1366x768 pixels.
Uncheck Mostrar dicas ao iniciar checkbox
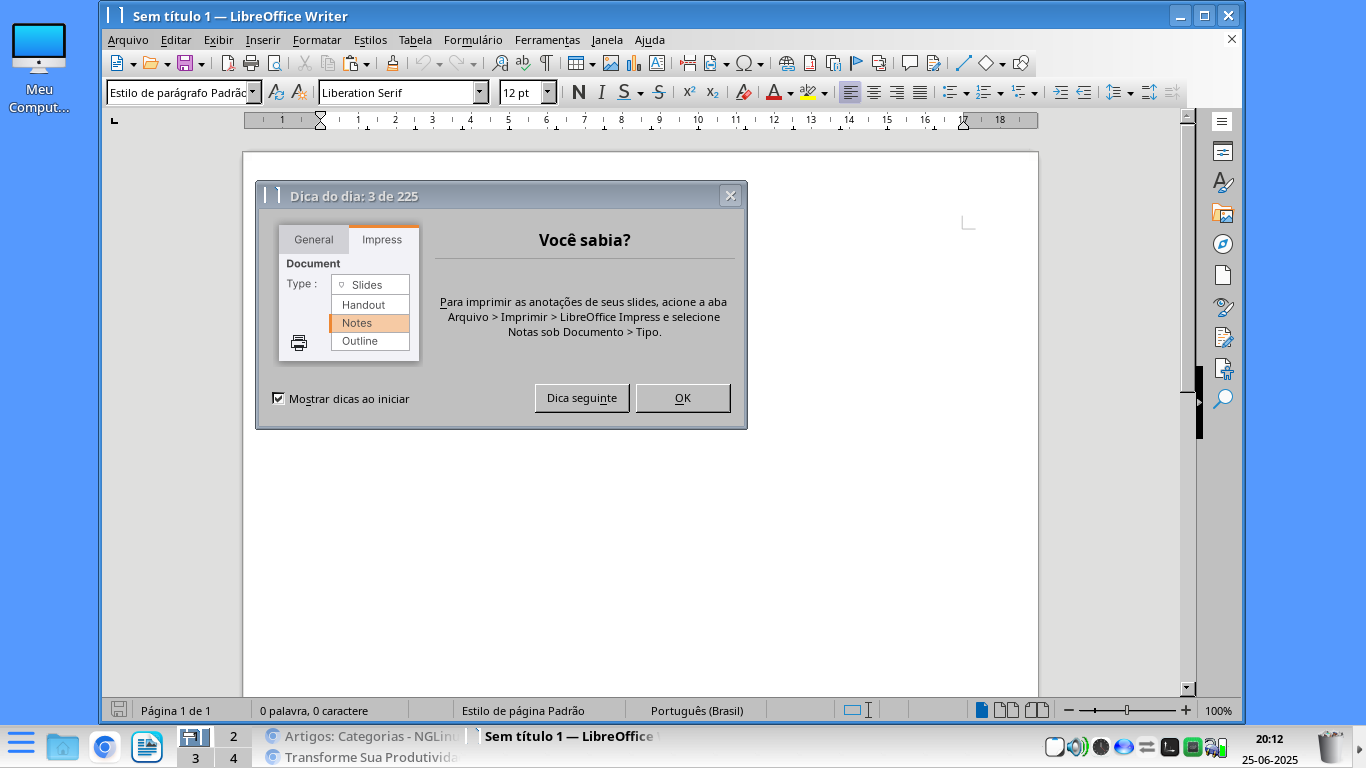click(279, 398)
